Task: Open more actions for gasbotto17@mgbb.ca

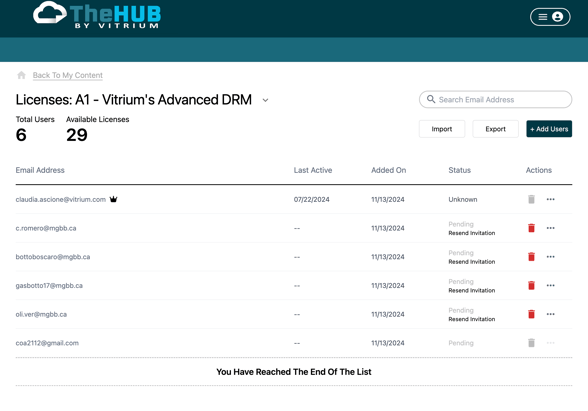Action: coord(550,285)
